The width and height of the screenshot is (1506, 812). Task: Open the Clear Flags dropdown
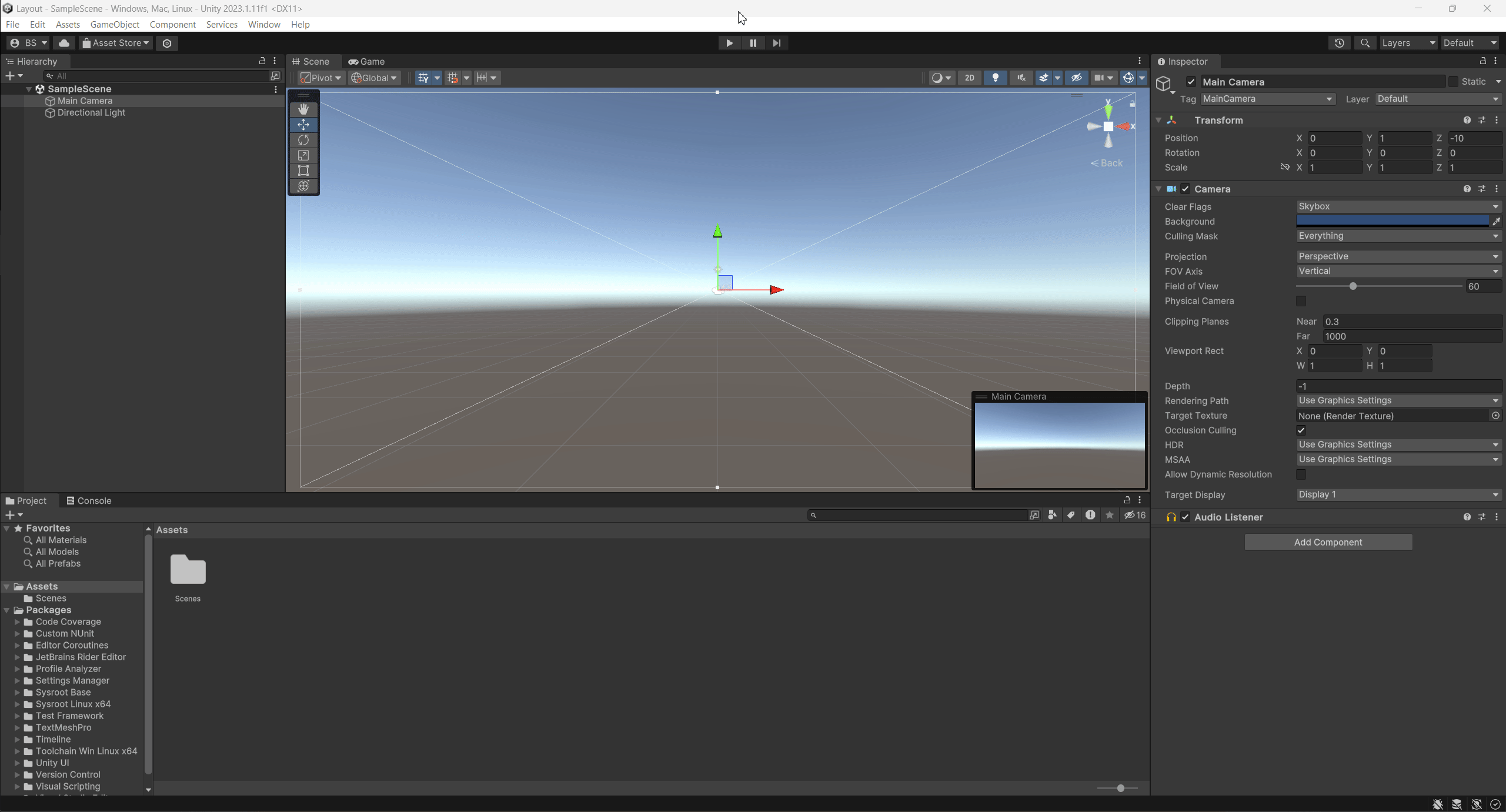tap(1398, 206)
